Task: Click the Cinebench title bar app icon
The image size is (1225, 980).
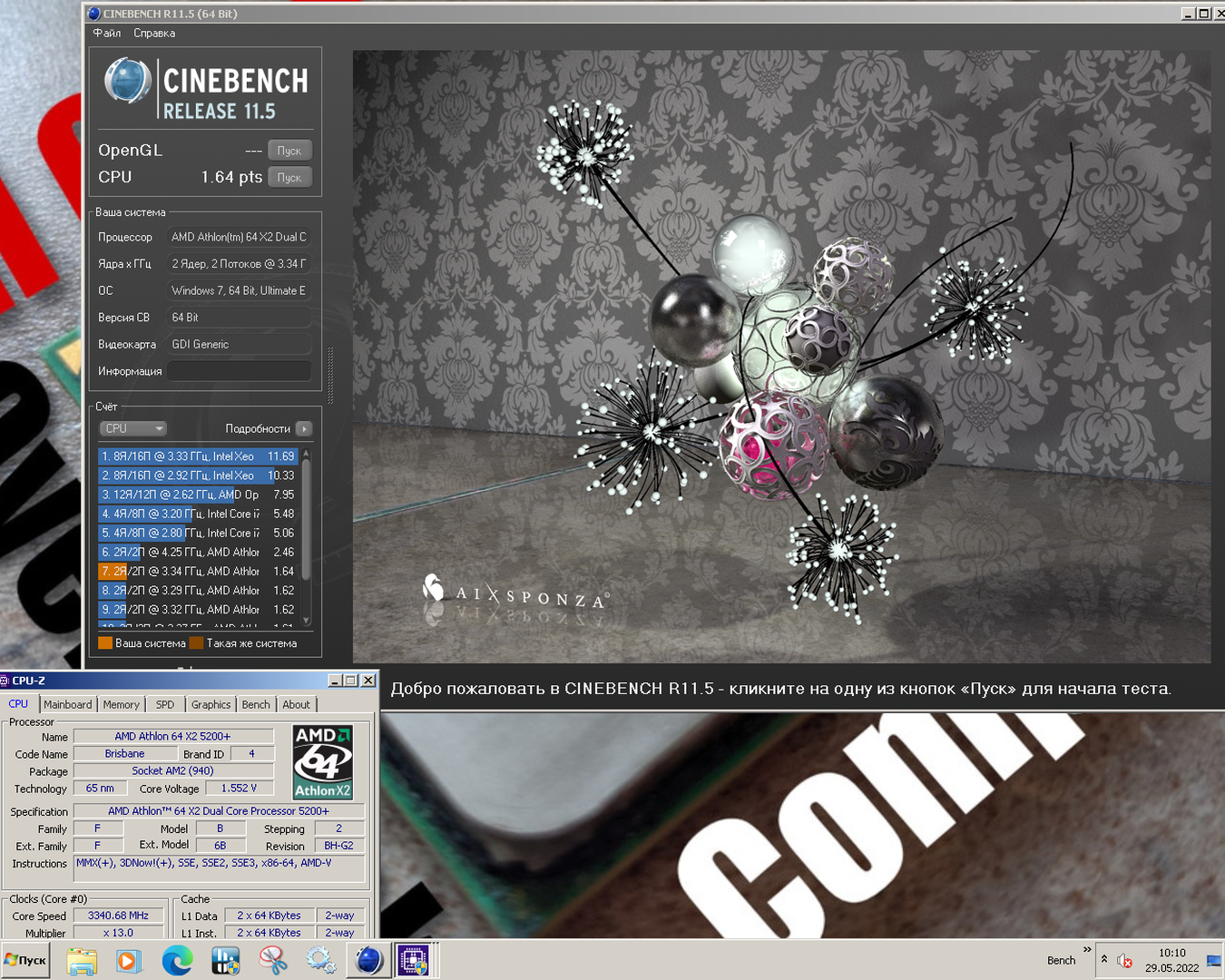Action: [93, 14]
